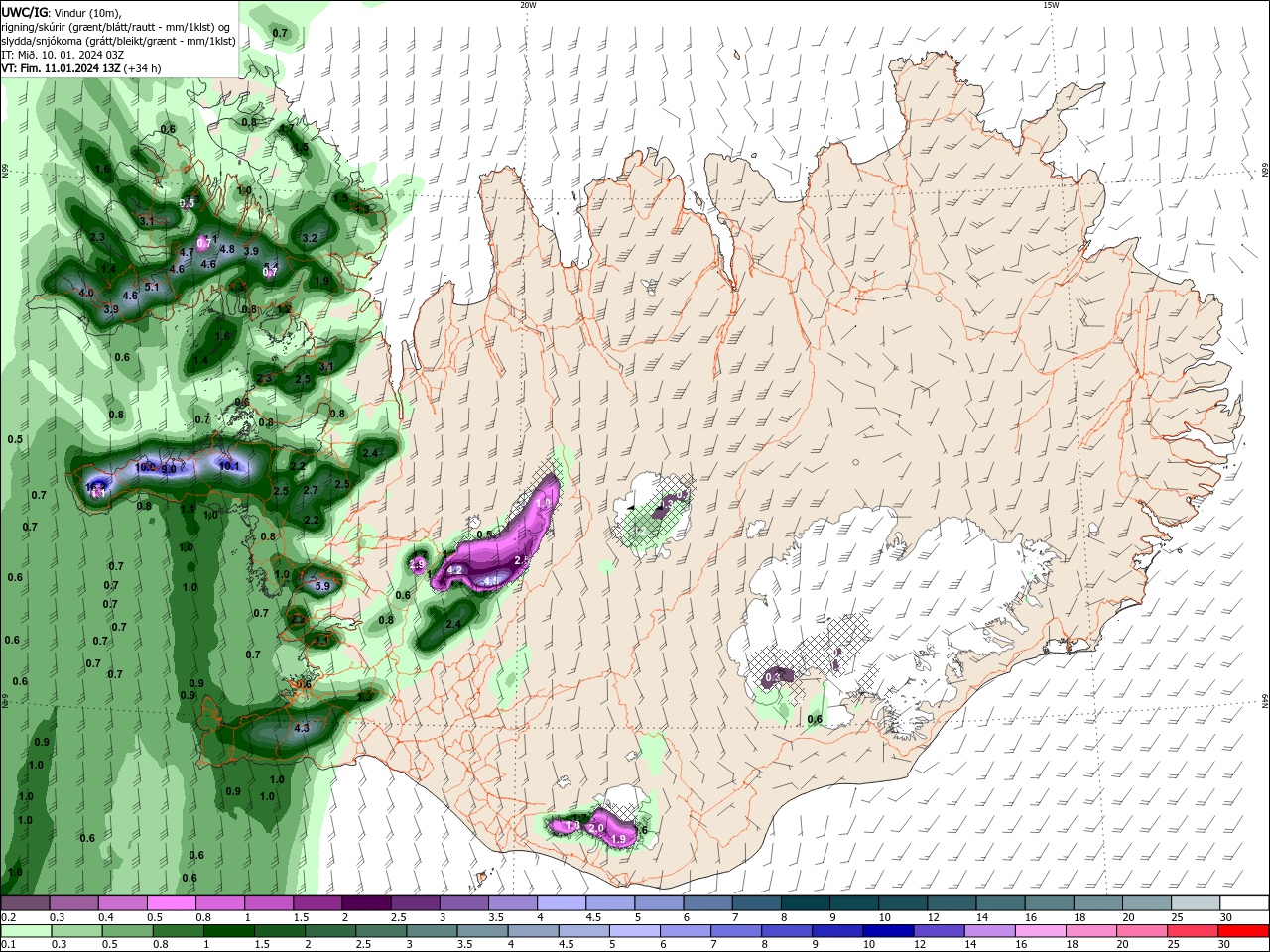Image resolution: width=1270 pixels, height=952 pixels.
Task: Click the 'slydda/snjókoma' line in the title box
Action: [x=118, y=41]
